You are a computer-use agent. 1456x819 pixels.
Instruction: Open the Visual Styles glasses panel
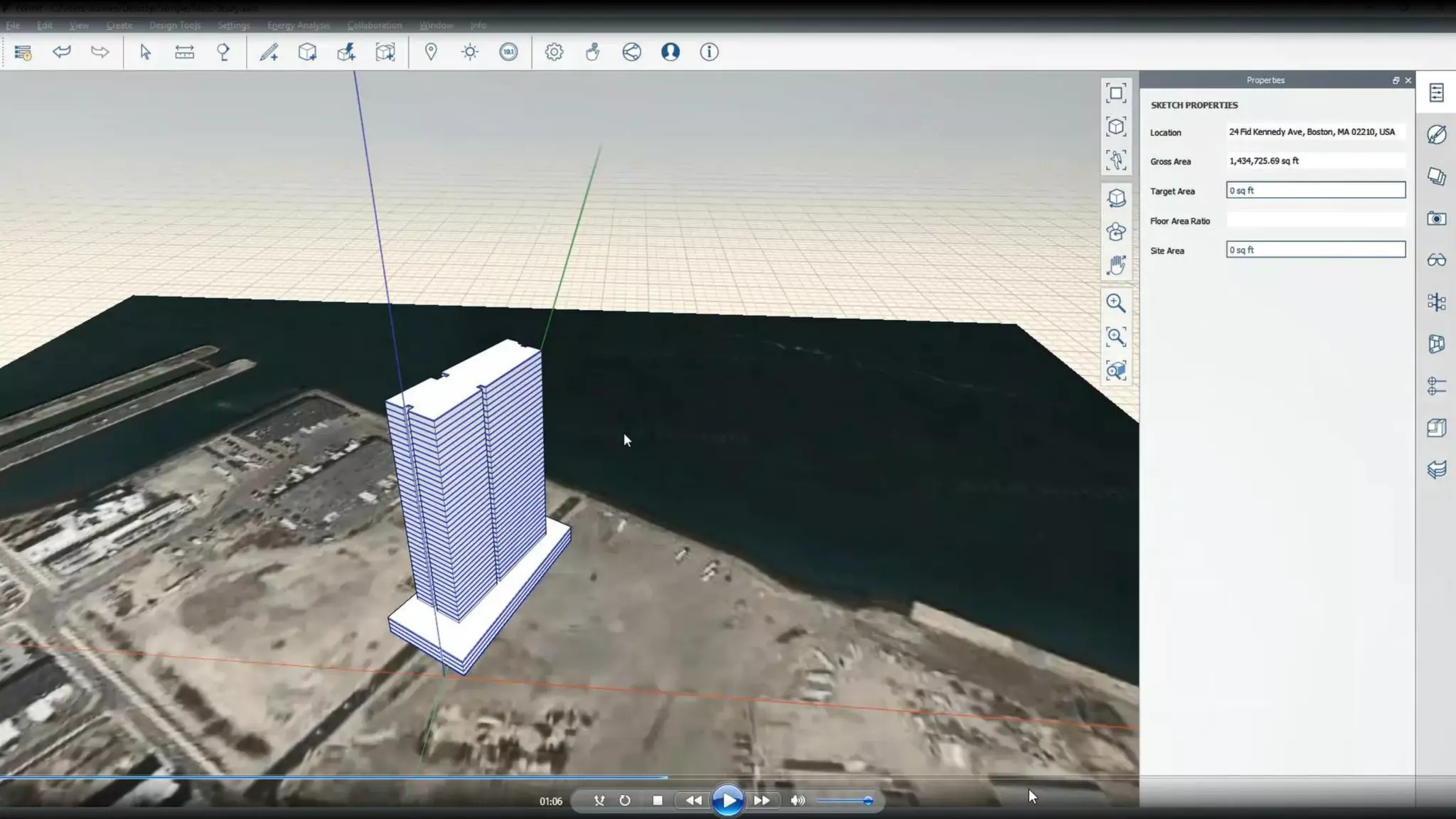pos(1436,260)
